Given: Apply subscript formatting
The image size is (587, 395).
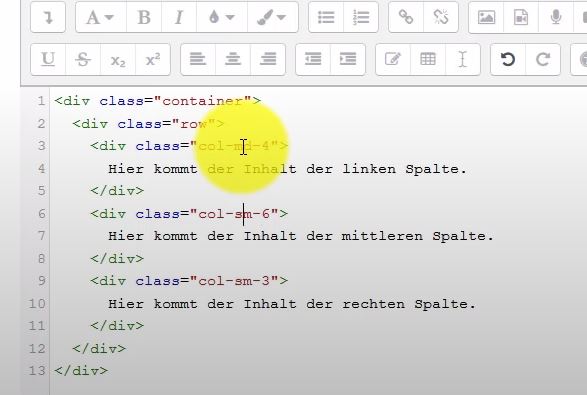Looking at the screenshot, I should (x=118, y=59).
